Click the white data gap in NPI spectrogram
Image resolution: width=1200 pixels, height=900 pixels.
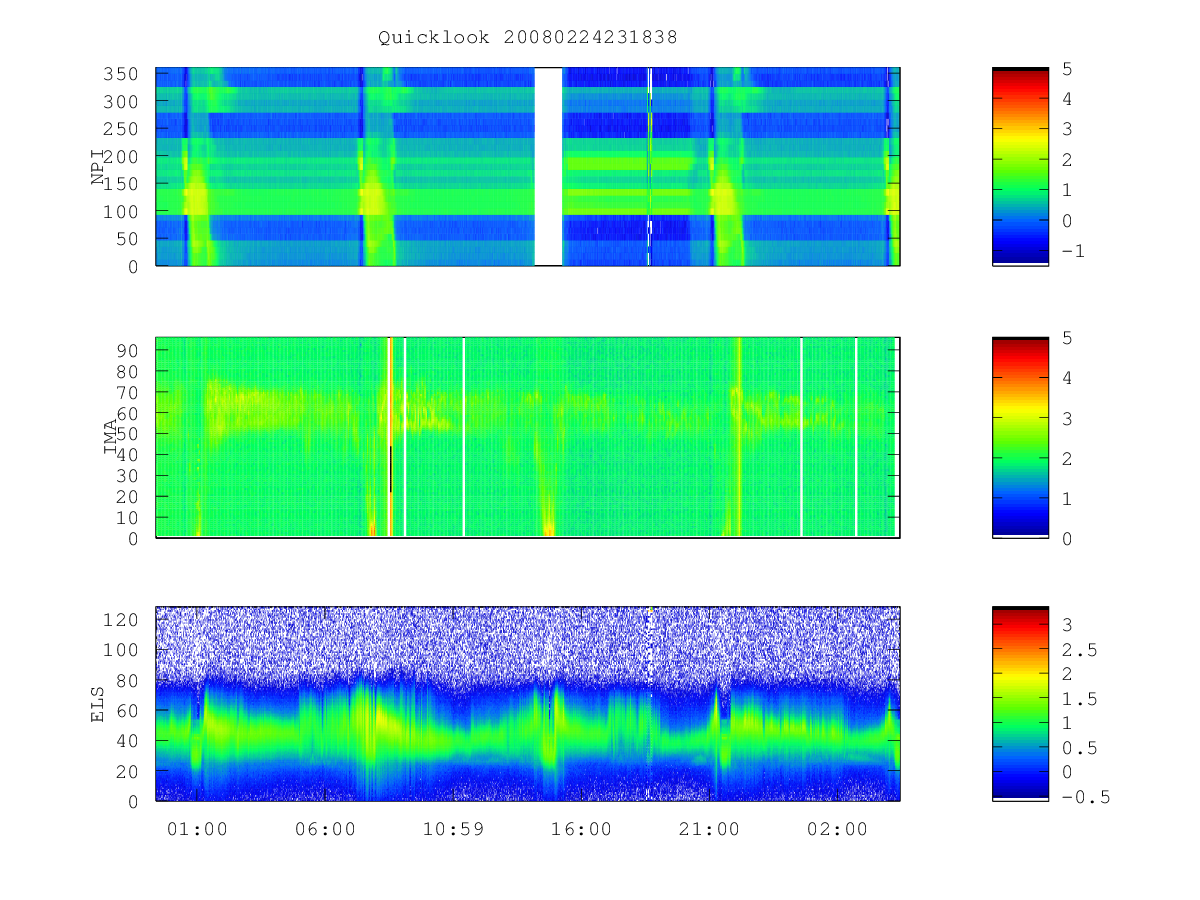click(548, 167)
